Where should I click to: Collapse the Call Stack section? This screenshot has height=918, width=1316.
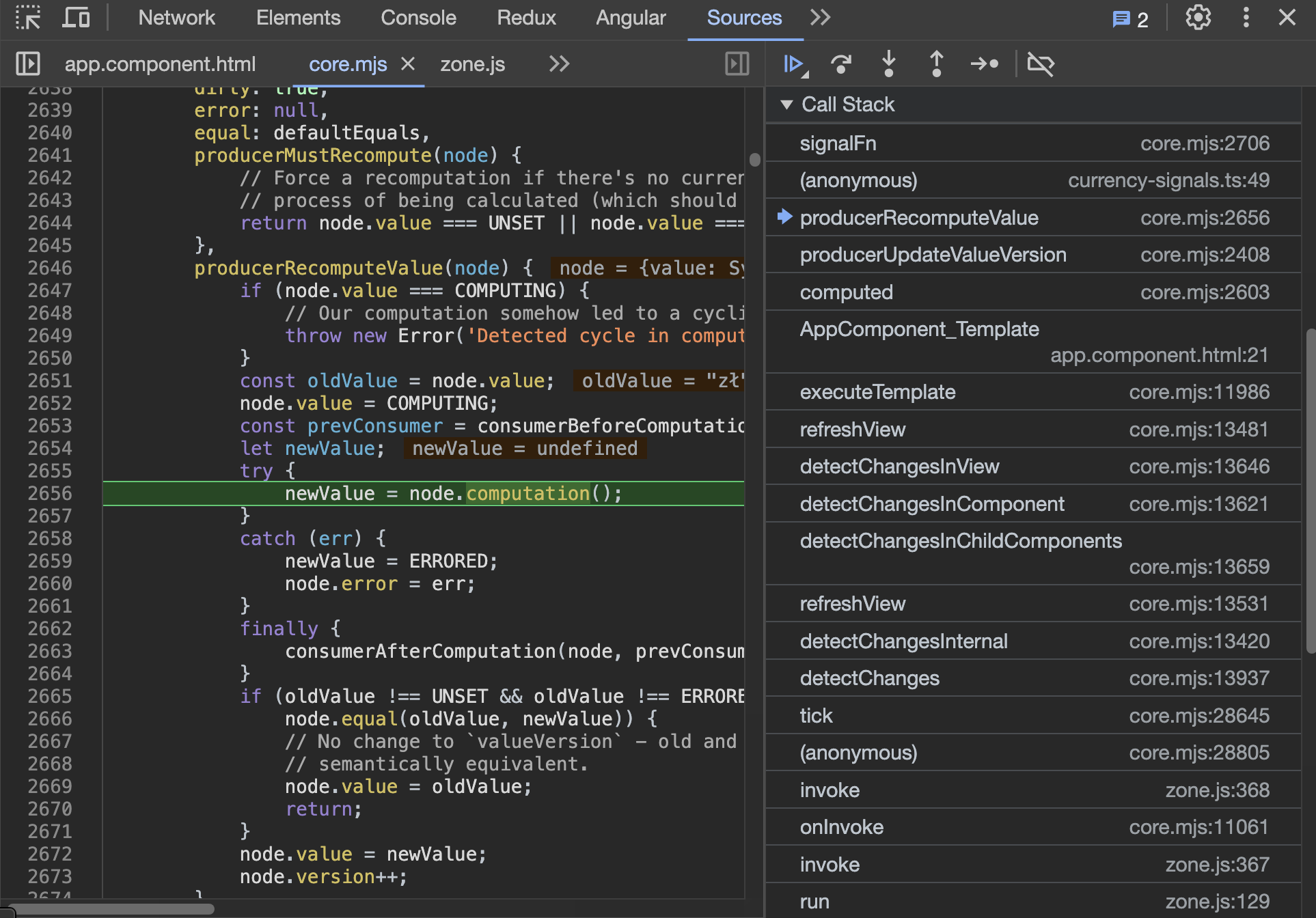pyautogui.click(x=786, y=105)
